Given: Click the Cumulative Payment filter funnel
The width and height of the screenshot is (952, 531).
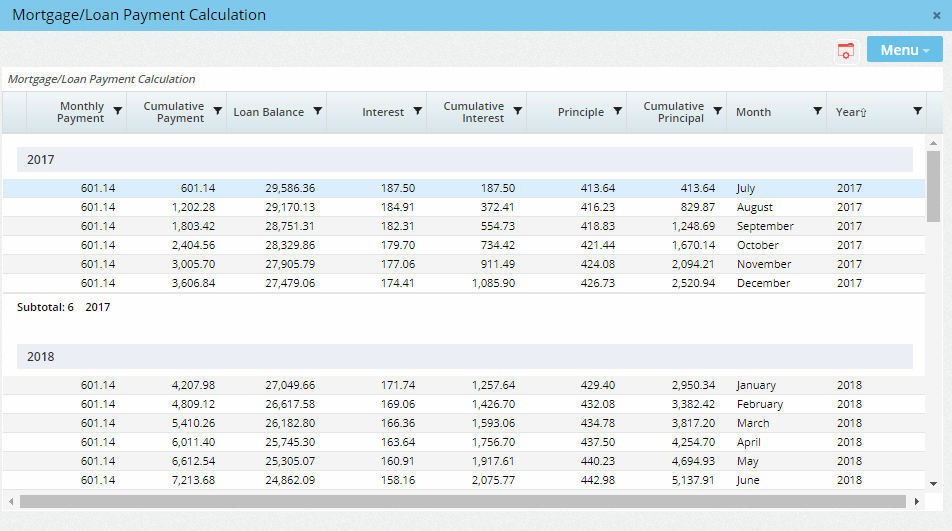Looking at the screenshot, I should tap(217, 112).
